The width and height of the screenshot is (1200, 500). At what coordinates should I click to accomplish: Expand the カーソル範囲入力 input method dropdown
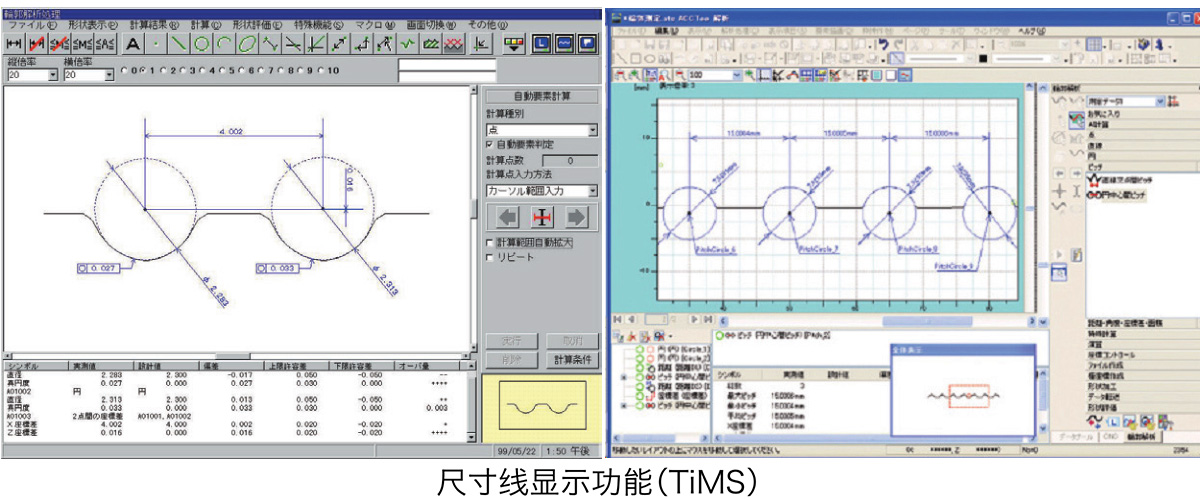coord(593,190)
